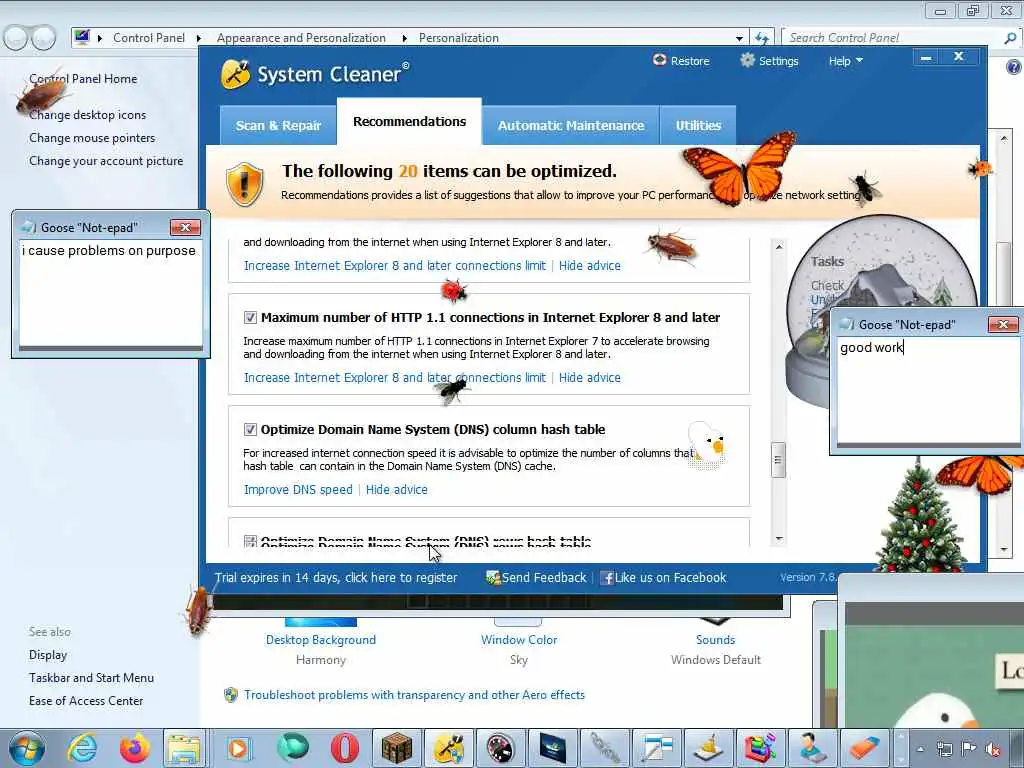Open the speedometer gauge taskbar icon
1024x768 pixels.
[501, 748]
